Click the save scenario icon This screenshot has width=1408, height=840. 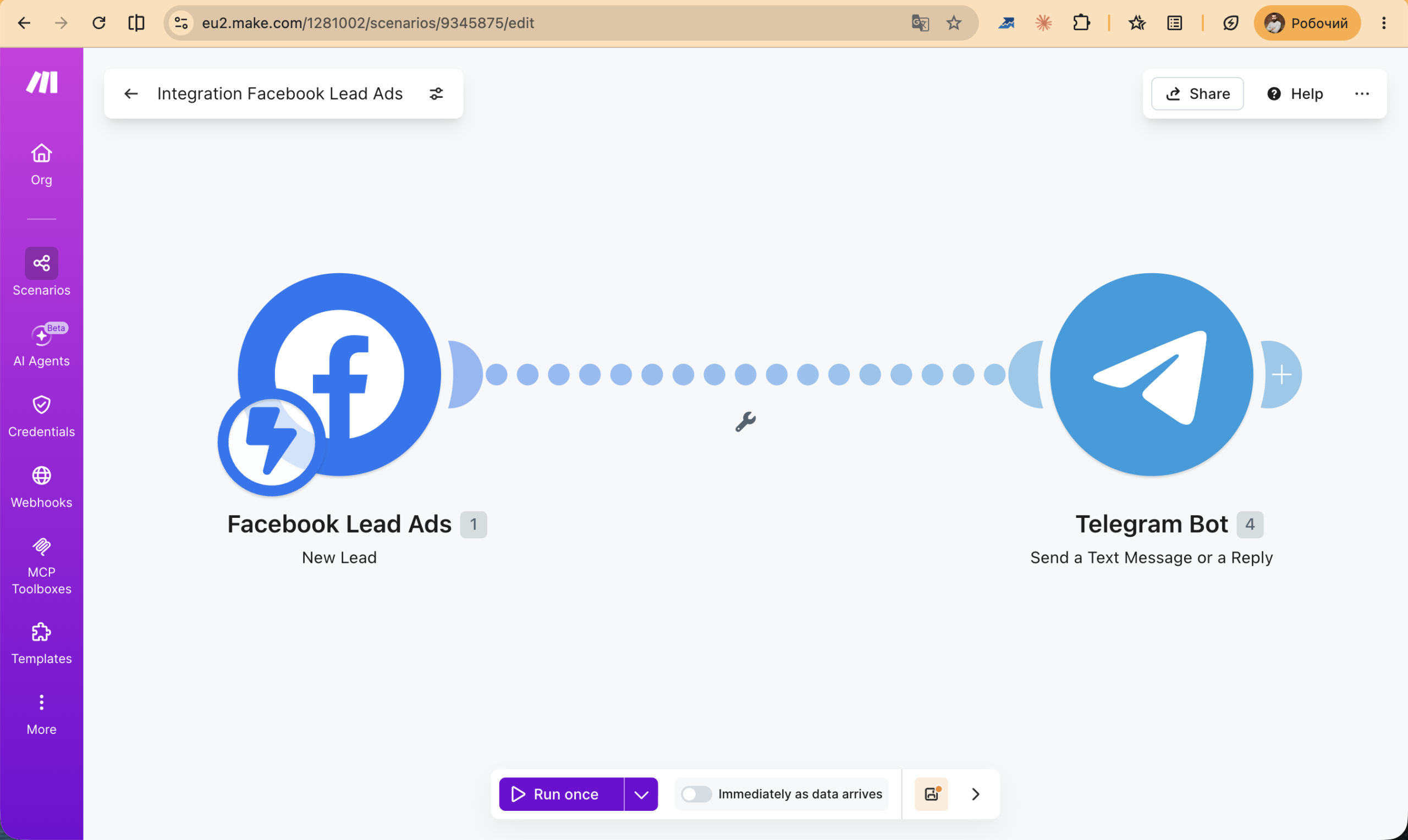931,794
